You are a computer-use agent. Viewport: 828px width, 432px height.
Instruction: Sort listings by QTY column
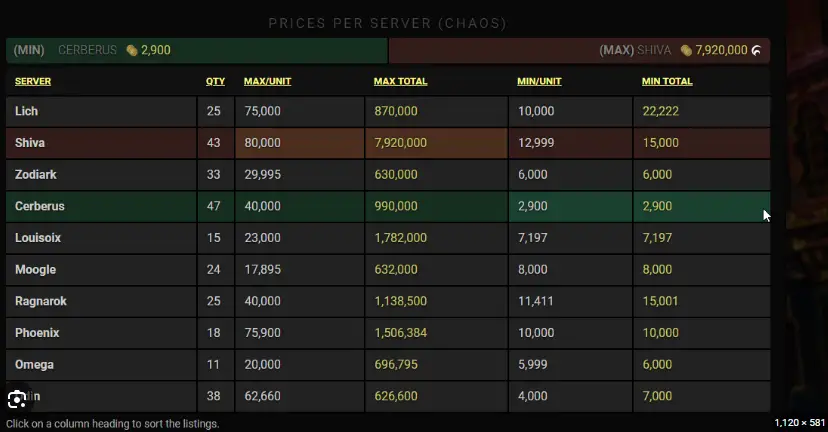coord(215,81)
